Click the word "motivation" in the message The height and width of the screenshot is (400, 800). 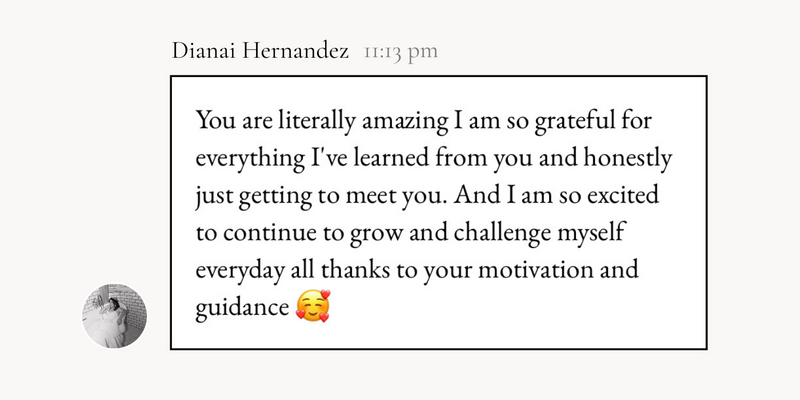tap(536, 270)
